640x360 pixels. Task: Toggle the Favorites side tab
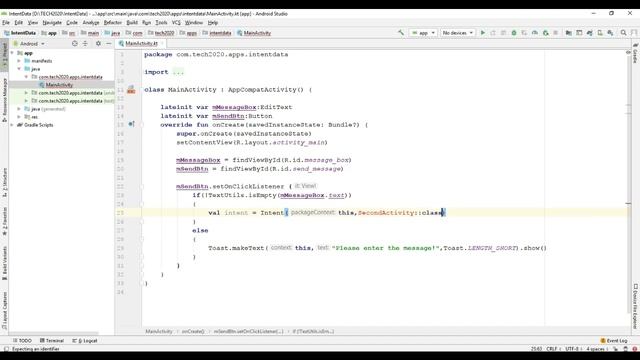pyautogui.click(x=4, y=221)
